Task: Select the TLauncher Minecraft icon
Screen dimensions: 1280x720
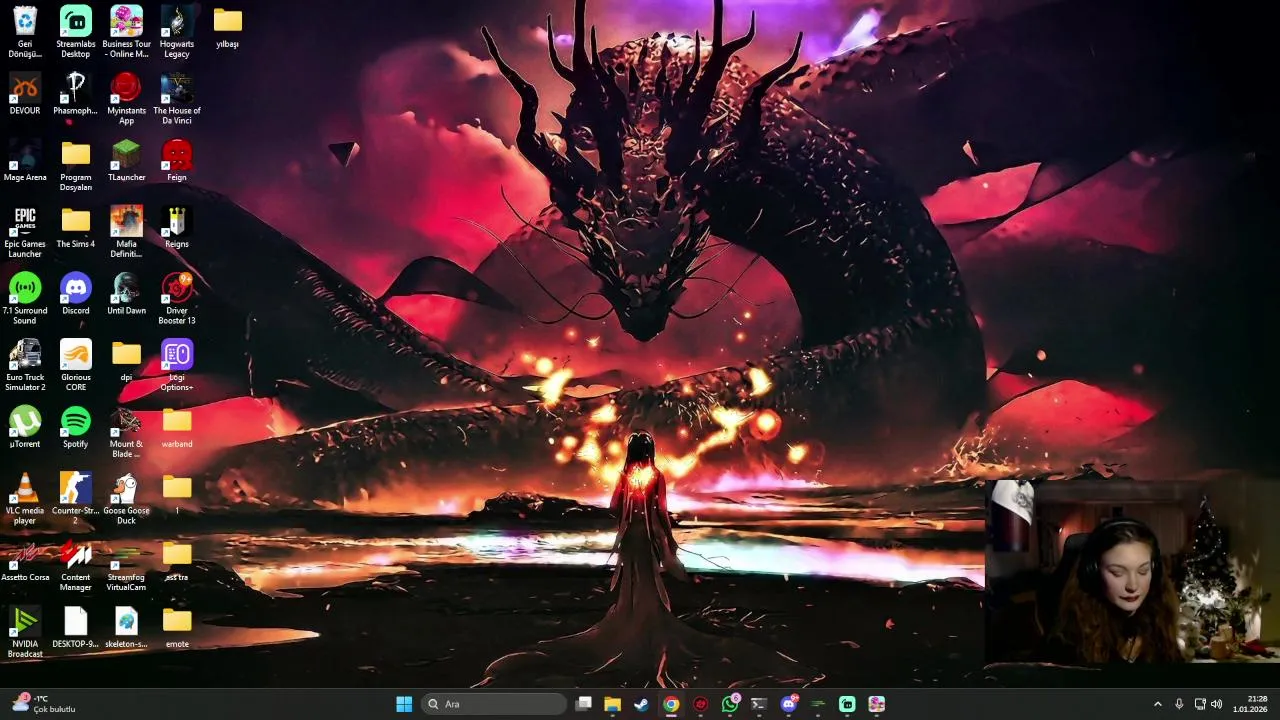Action: tap(126, 160)
